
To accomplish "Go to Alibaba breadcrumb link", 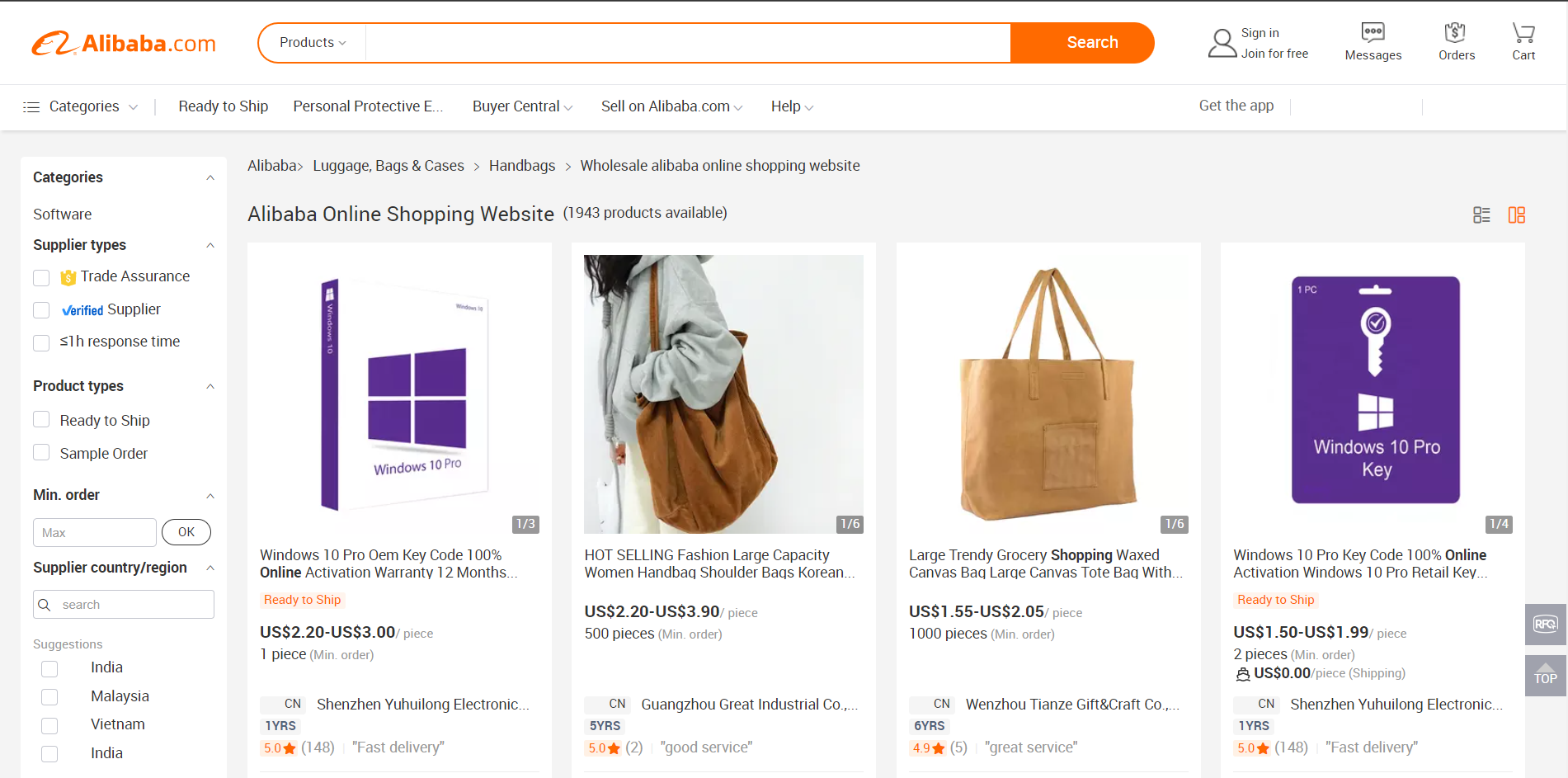I will 272,166.
